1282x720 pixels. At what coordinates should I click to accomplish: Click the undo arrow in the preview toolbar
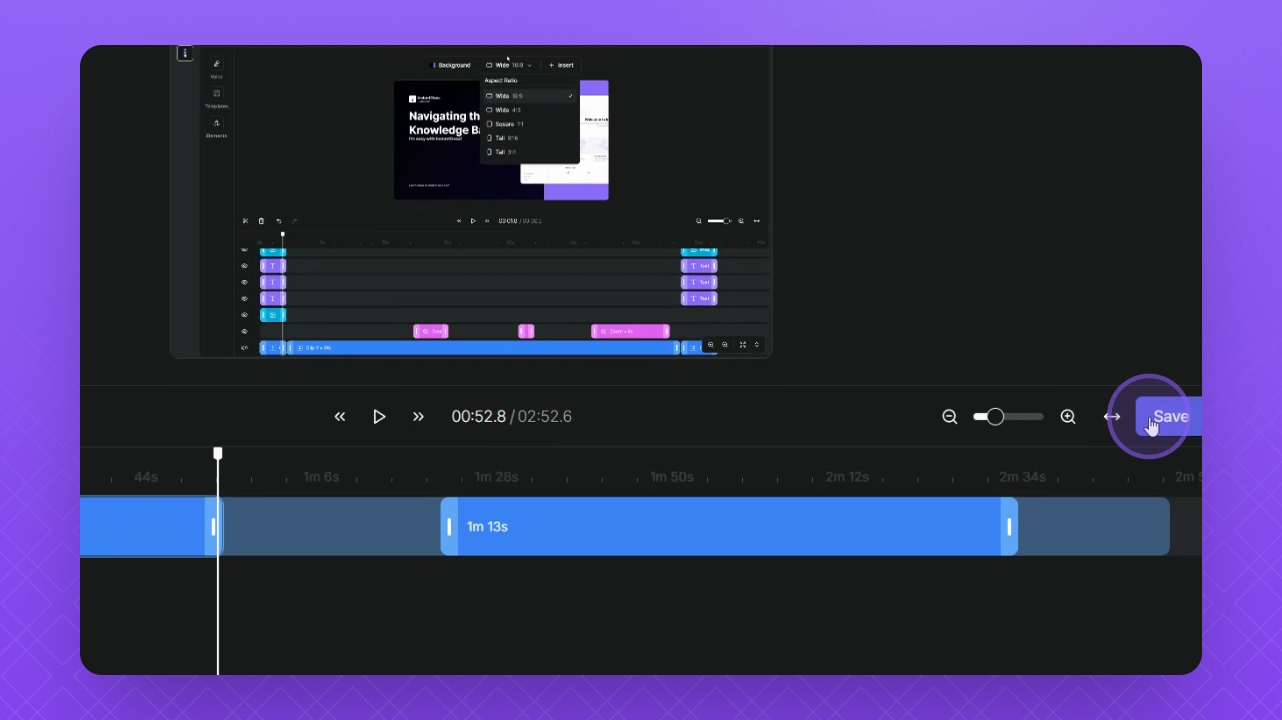pos(279,221)
